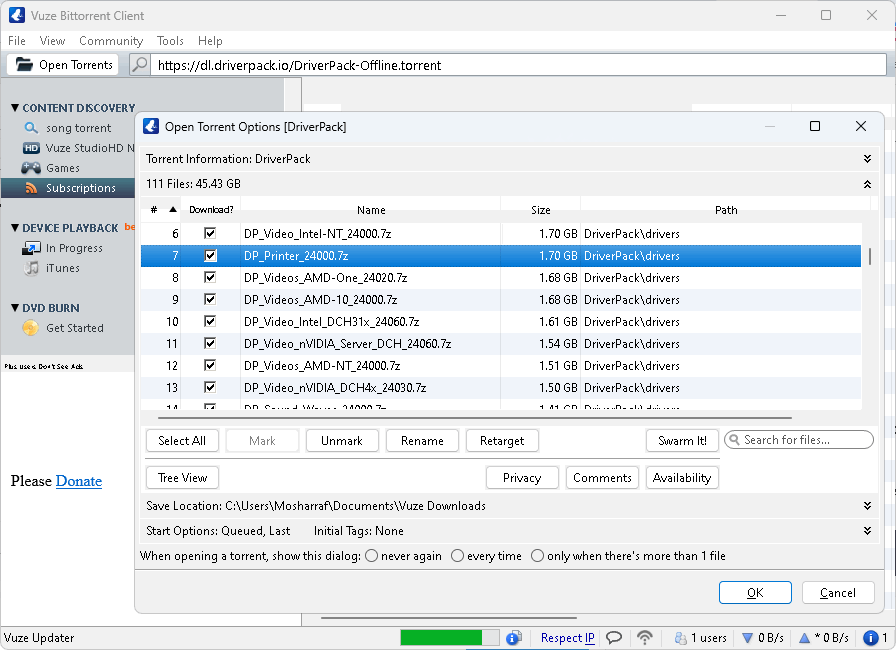Click the magnifier in Search for files box
This screenshot has width=896, height=650.
(x=735, y=440)
